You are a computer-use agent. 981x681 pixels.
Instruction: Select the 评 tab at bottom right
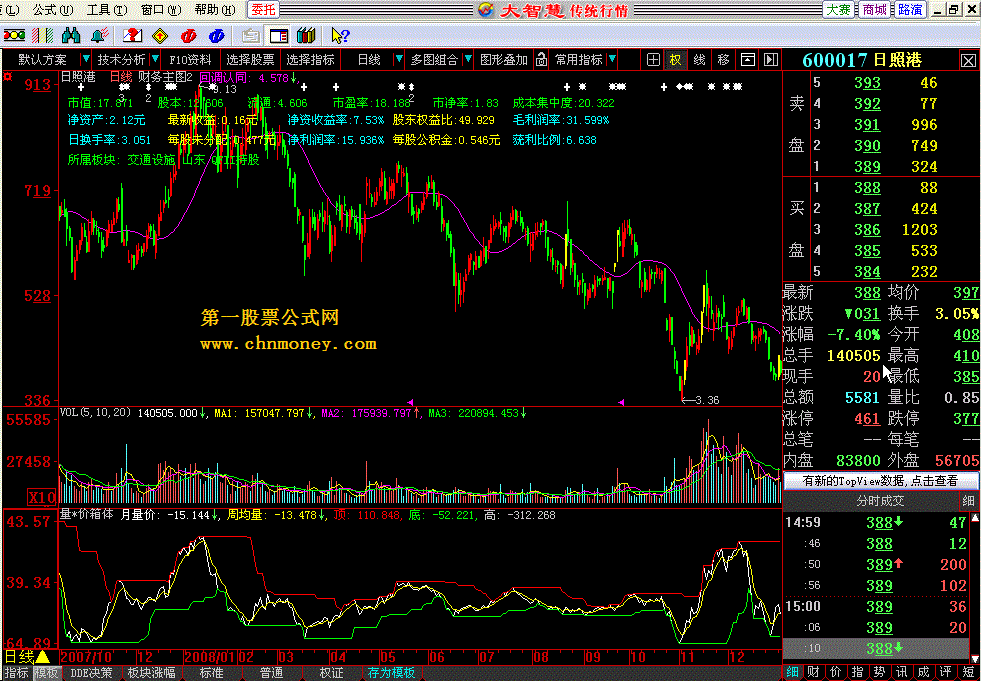(x=945, y=672)
